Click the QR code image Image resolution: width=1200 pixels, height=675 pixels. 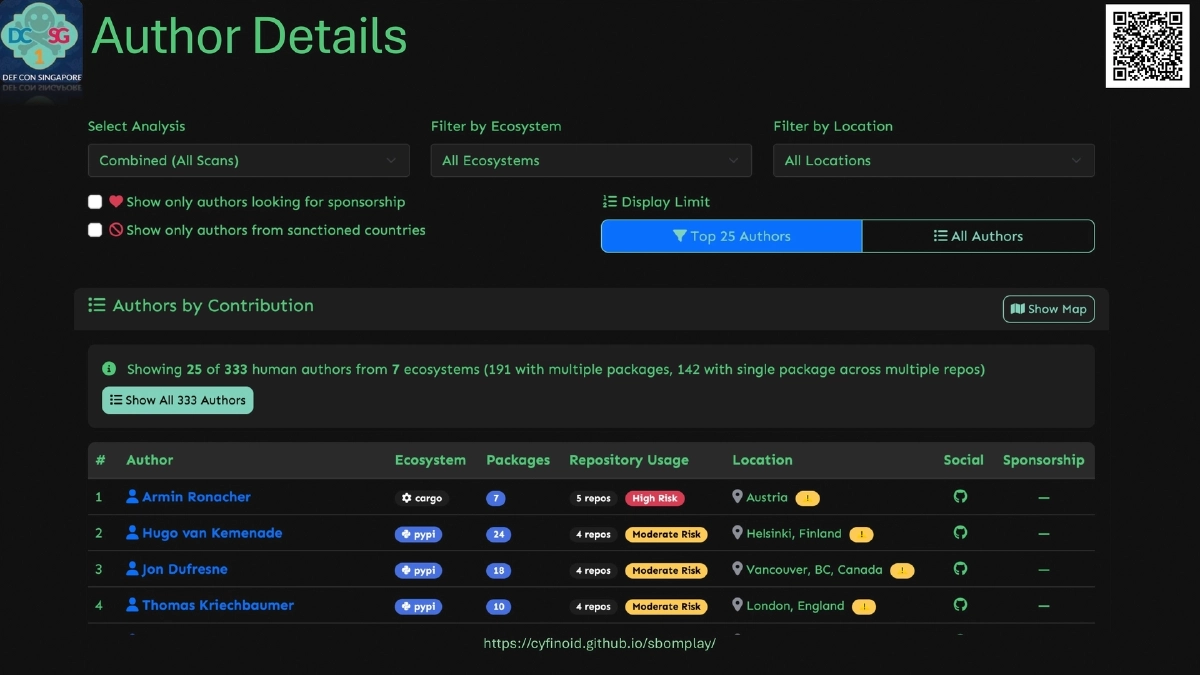(1147, 46)
